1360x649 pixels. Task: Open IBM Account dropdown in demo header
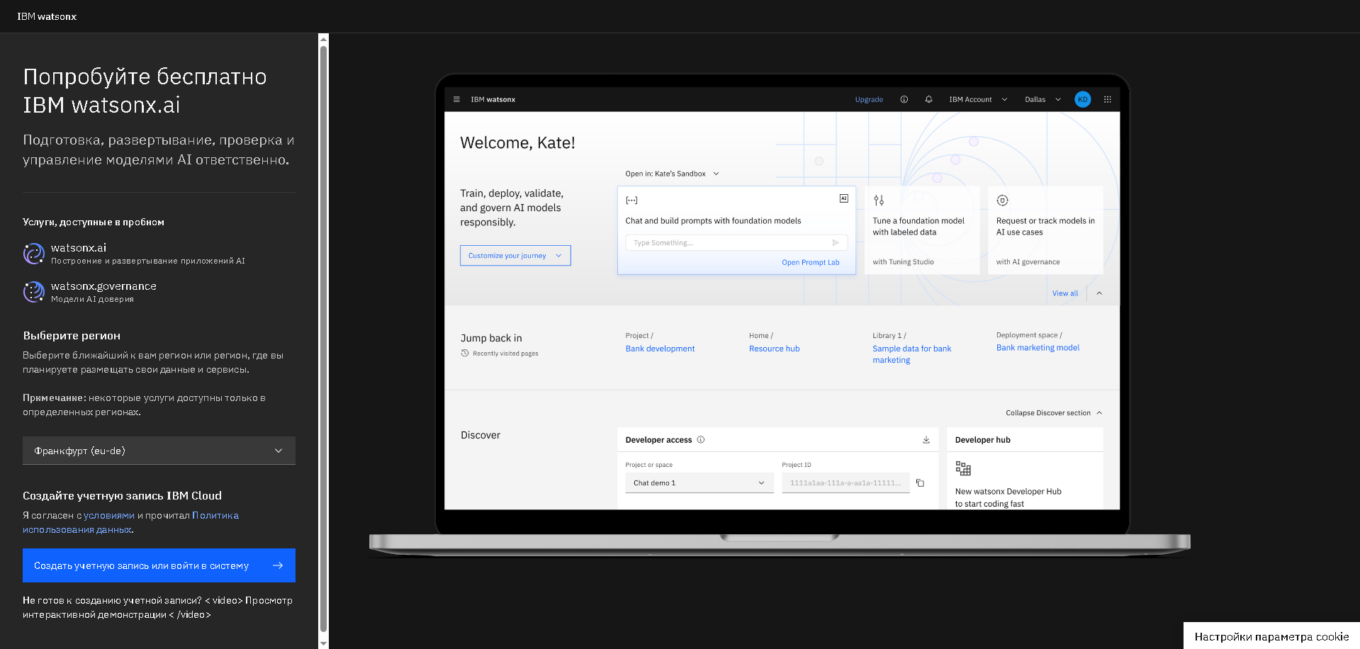[x=978, y=99]
